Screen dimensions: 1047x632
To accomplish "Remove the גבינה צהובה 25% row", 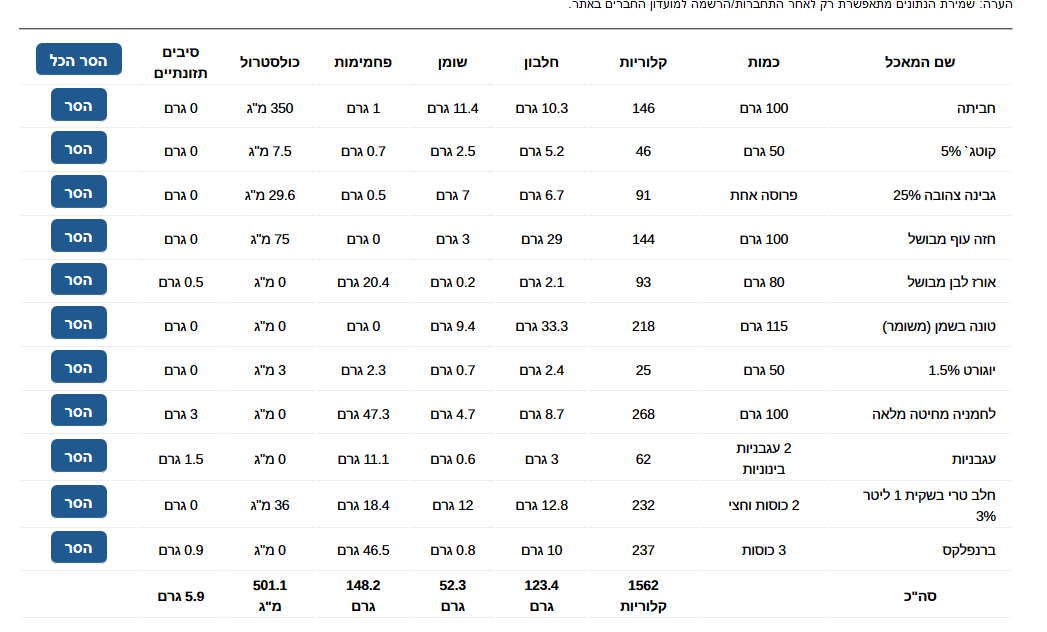I will (79, 192).
